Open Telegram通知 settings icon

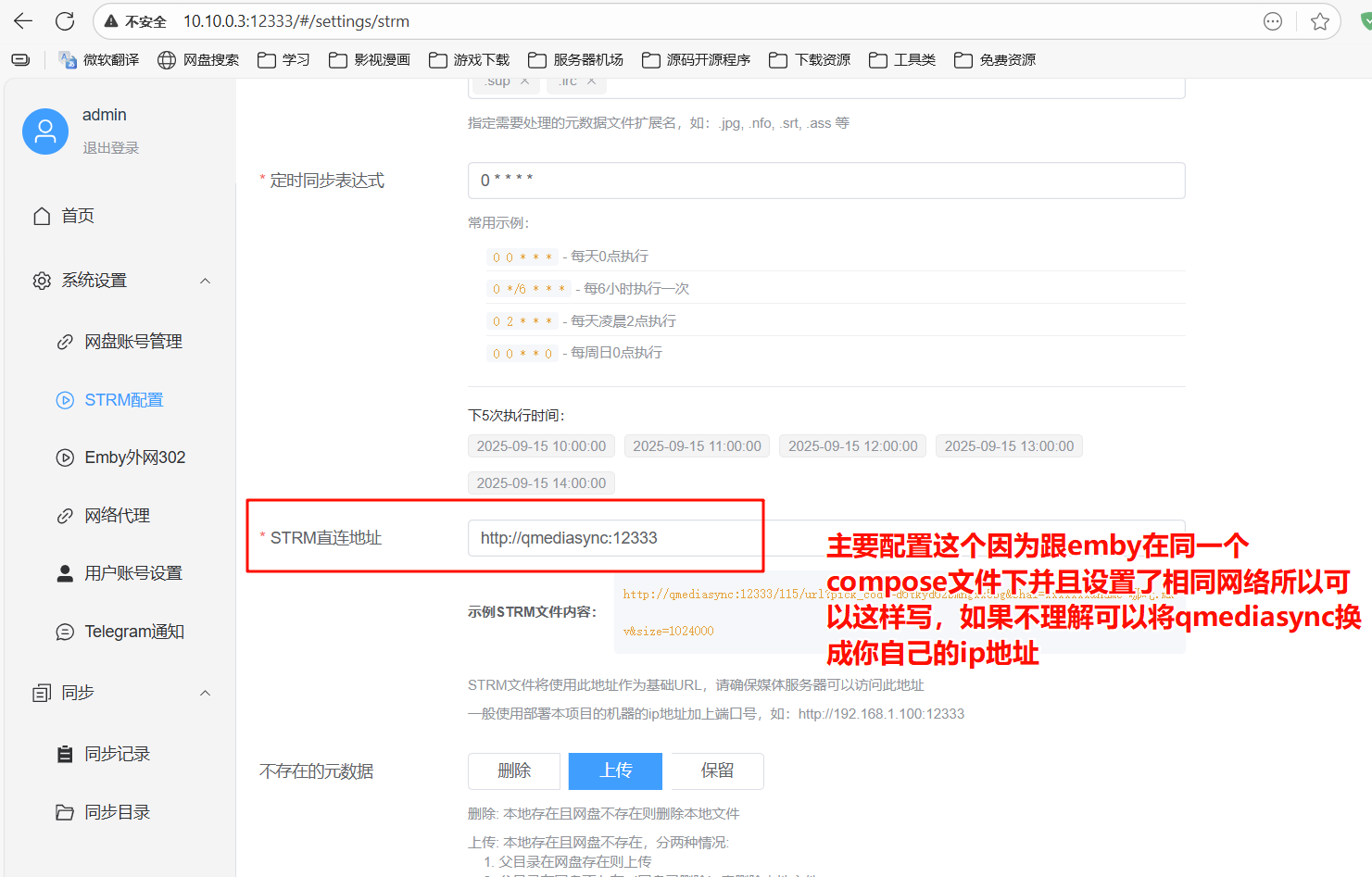tap(65, 631)
